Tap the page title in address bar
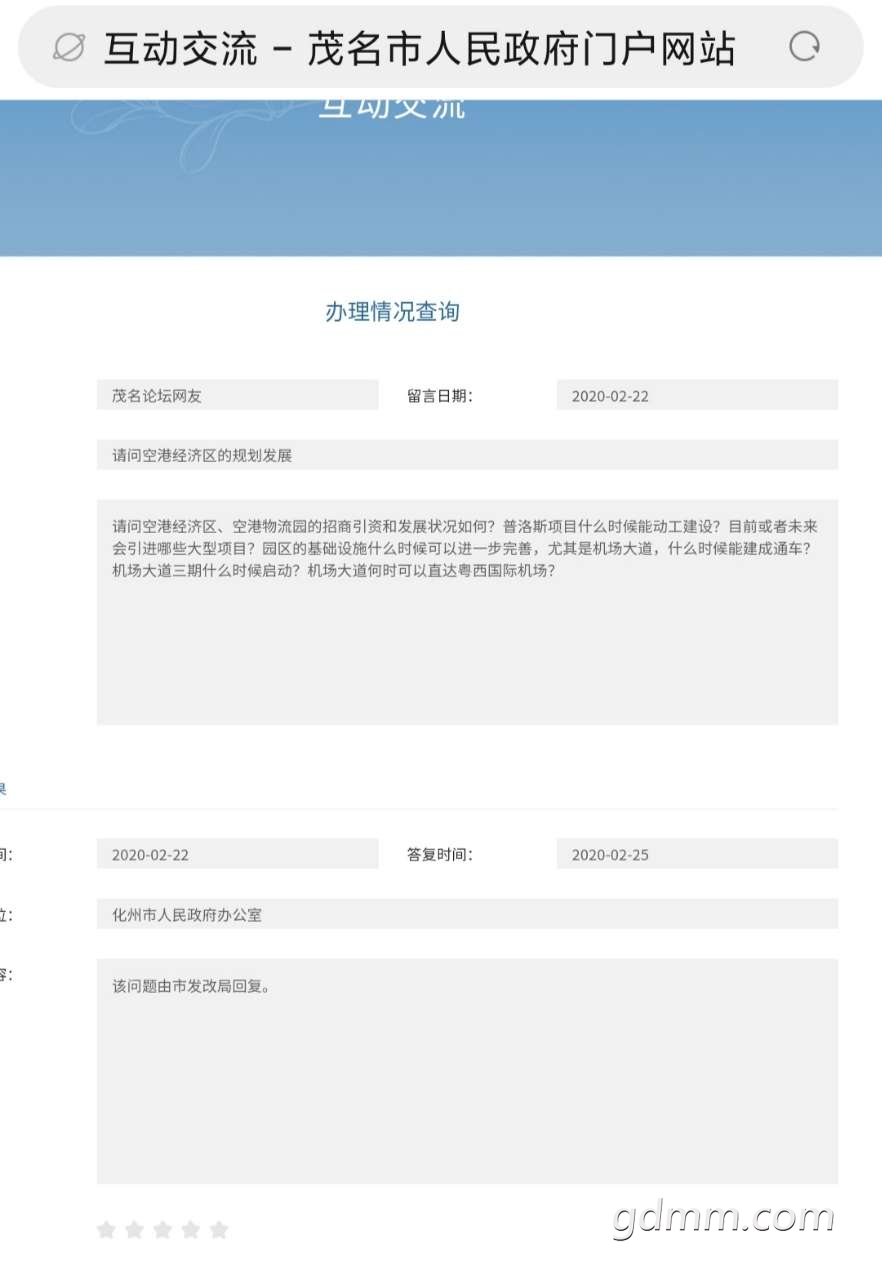Viewport: 882px width, 1280px height. (x=420, y=48)
